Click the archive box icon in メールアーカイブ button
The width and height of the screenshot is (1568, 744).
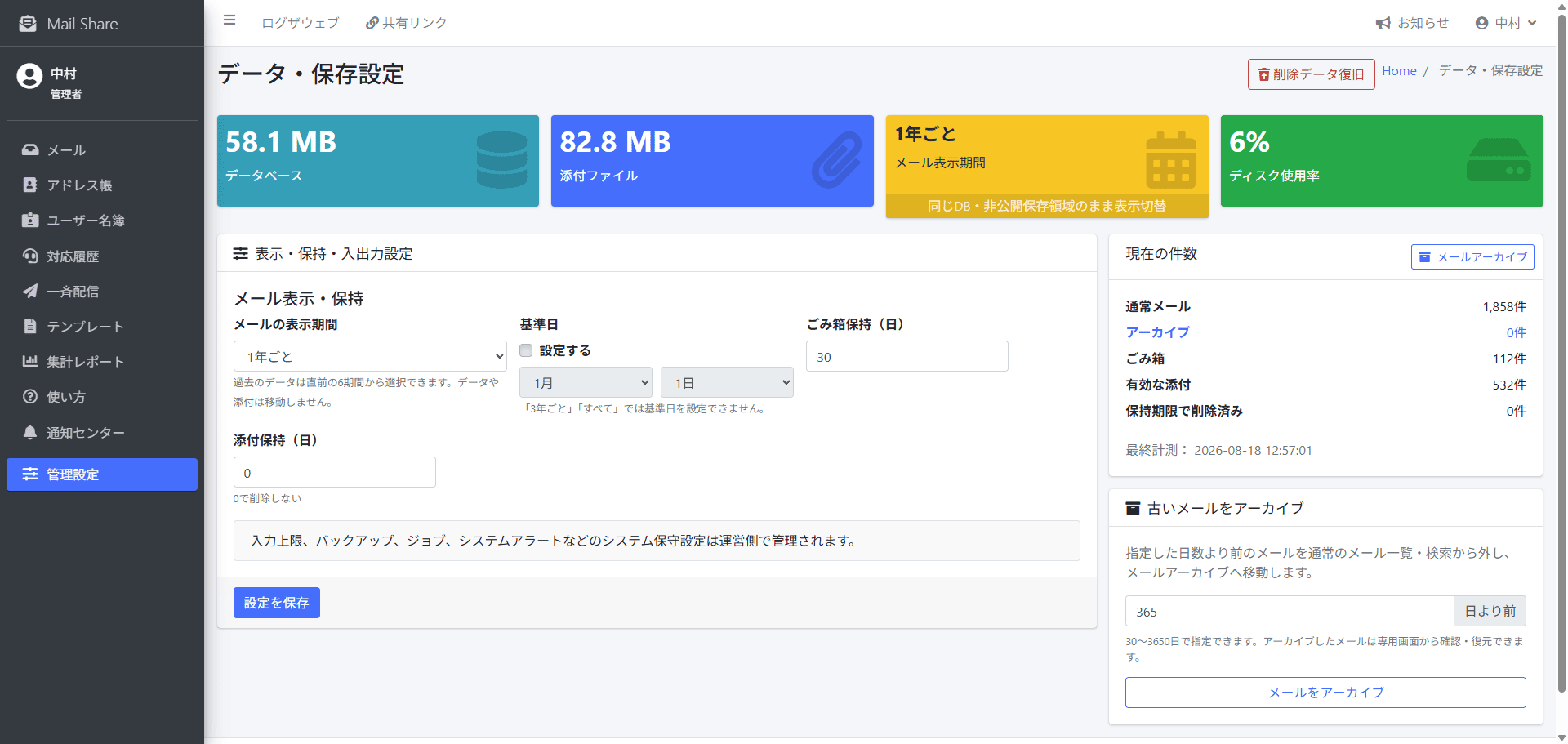coord(1424,256)
